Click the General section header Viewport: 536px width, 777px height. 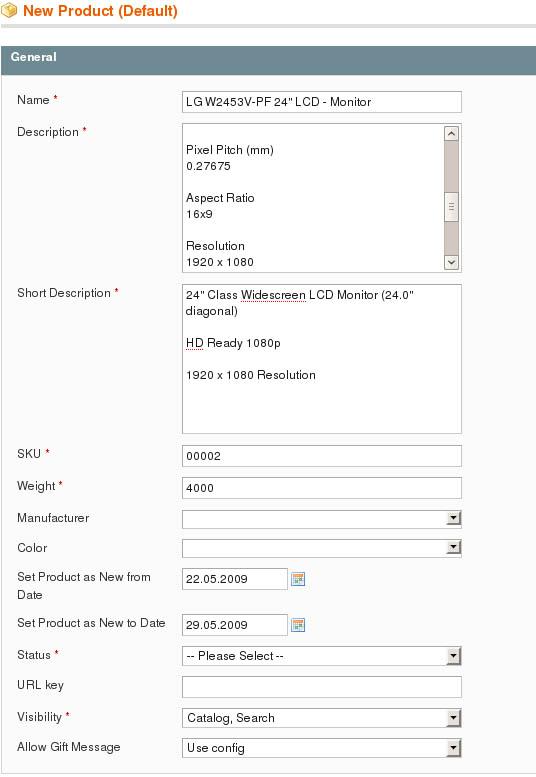pos(268,60)
